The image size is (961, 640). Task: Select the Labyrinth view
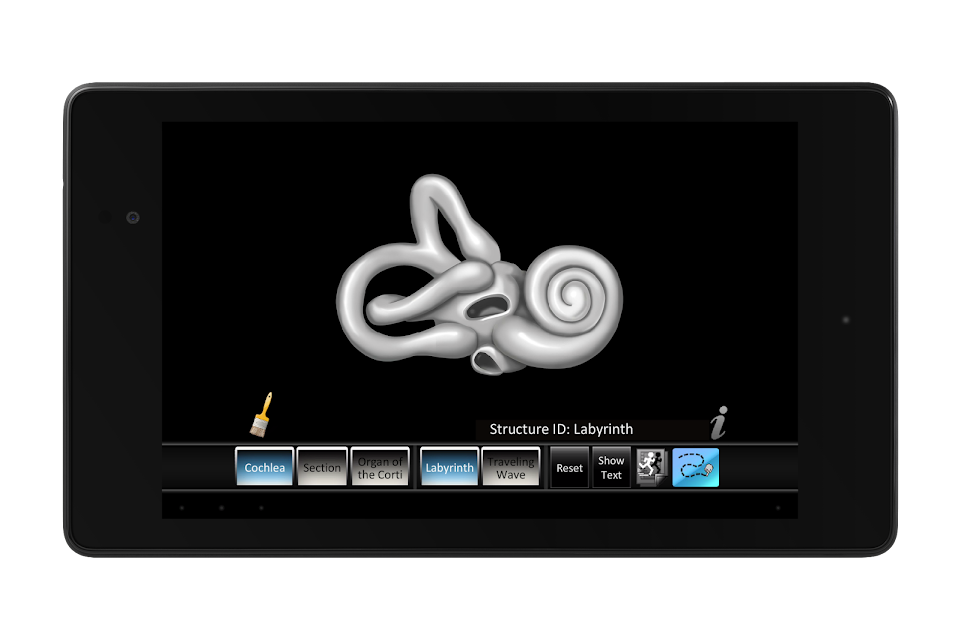449,467
